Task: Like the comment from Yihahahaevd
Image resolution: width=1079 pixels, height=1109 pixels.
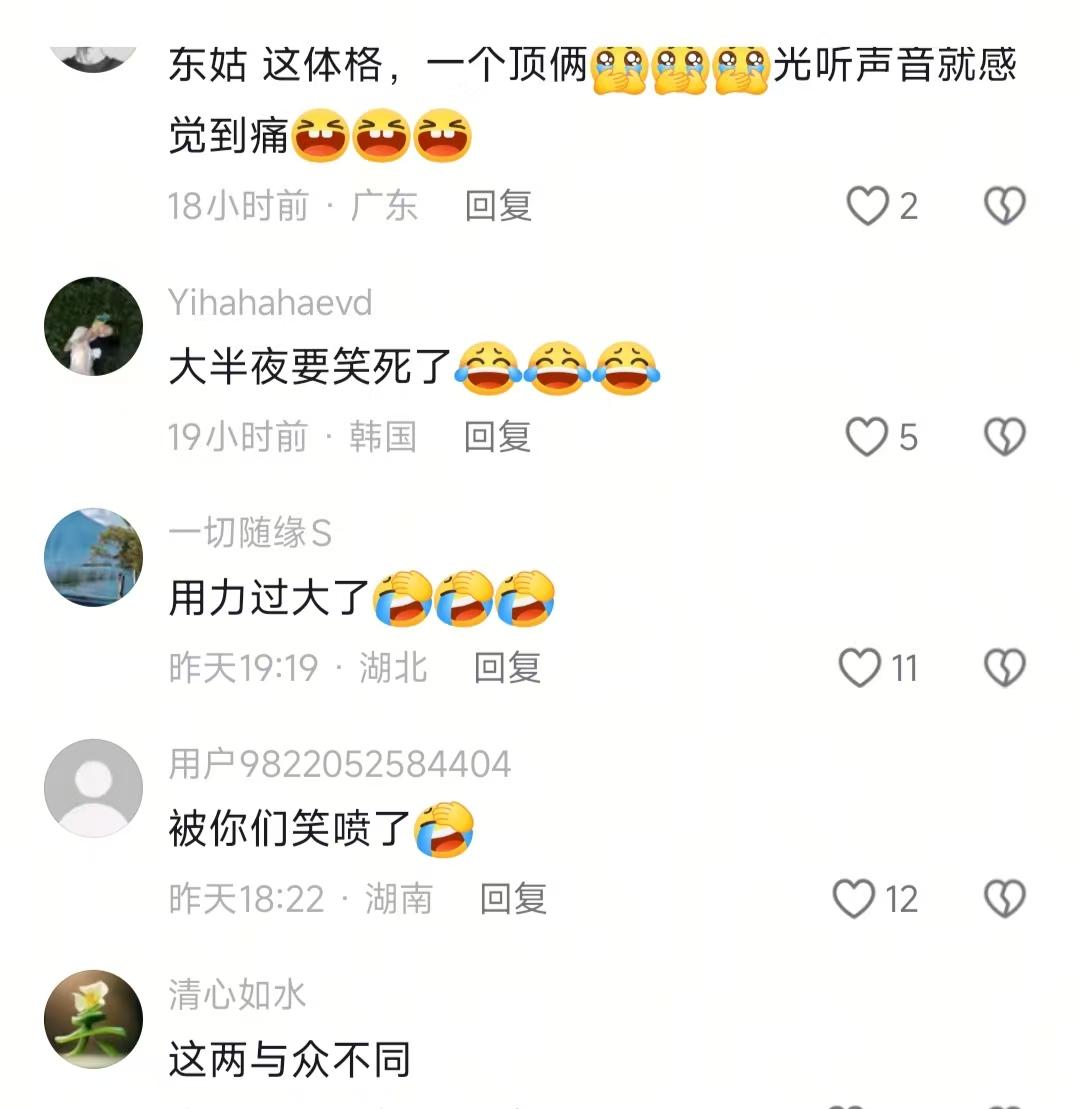Action: click(x=867, y=436)
